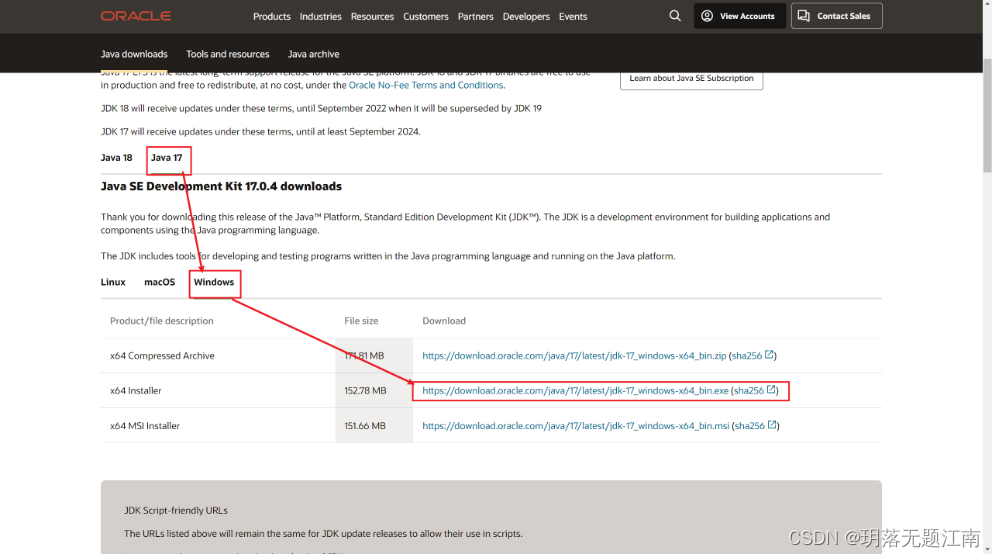
Task: Click the Contact Sales button
Action: tap(837, 16)
